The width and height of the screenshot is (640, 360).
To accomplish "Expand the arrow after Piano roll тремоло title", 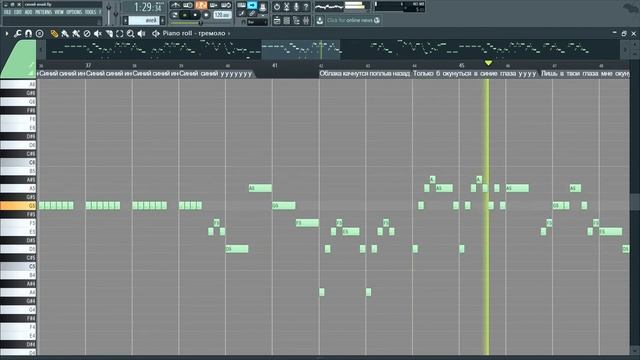I will pyautogui.click(x=229, y=33).
